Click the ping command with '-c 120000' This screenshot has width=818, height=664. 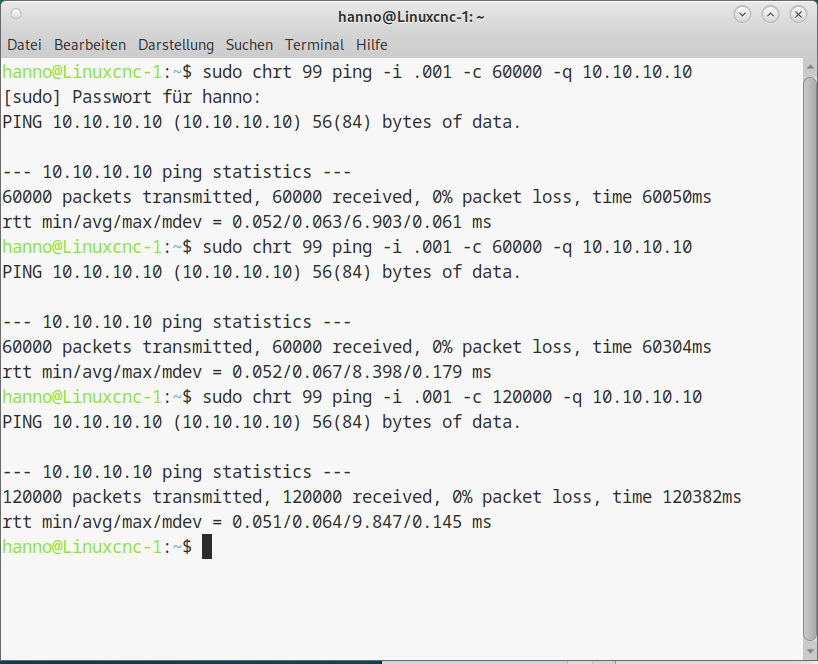pyautogui.click(x=452, y=397)
